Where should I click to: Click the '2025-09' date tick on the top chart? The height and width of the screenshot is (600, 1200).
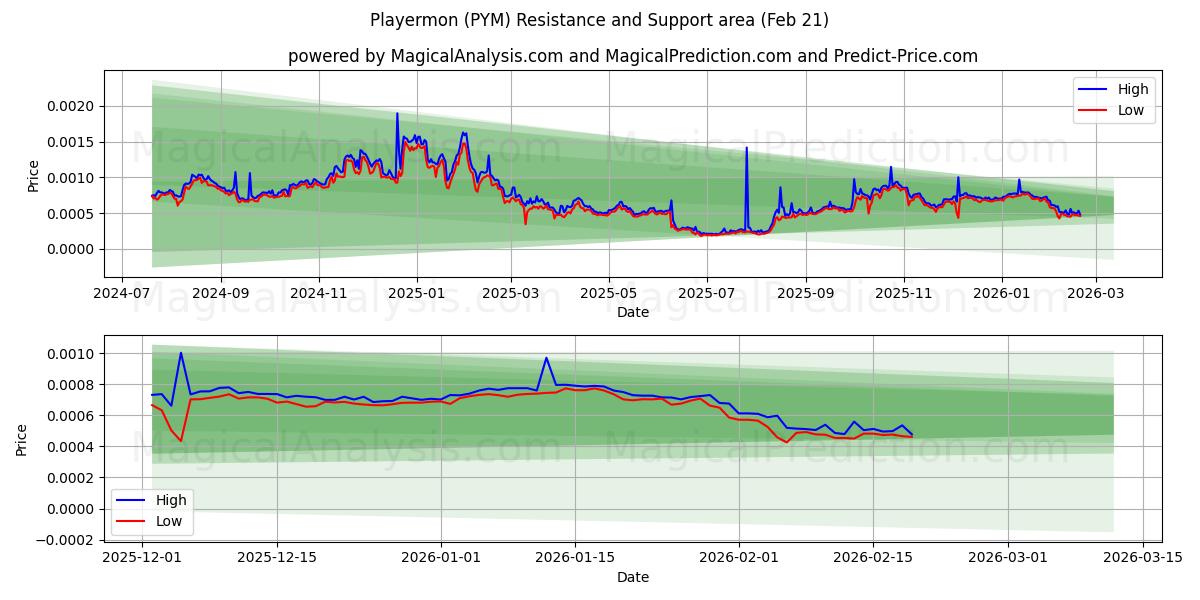[806, 293]
